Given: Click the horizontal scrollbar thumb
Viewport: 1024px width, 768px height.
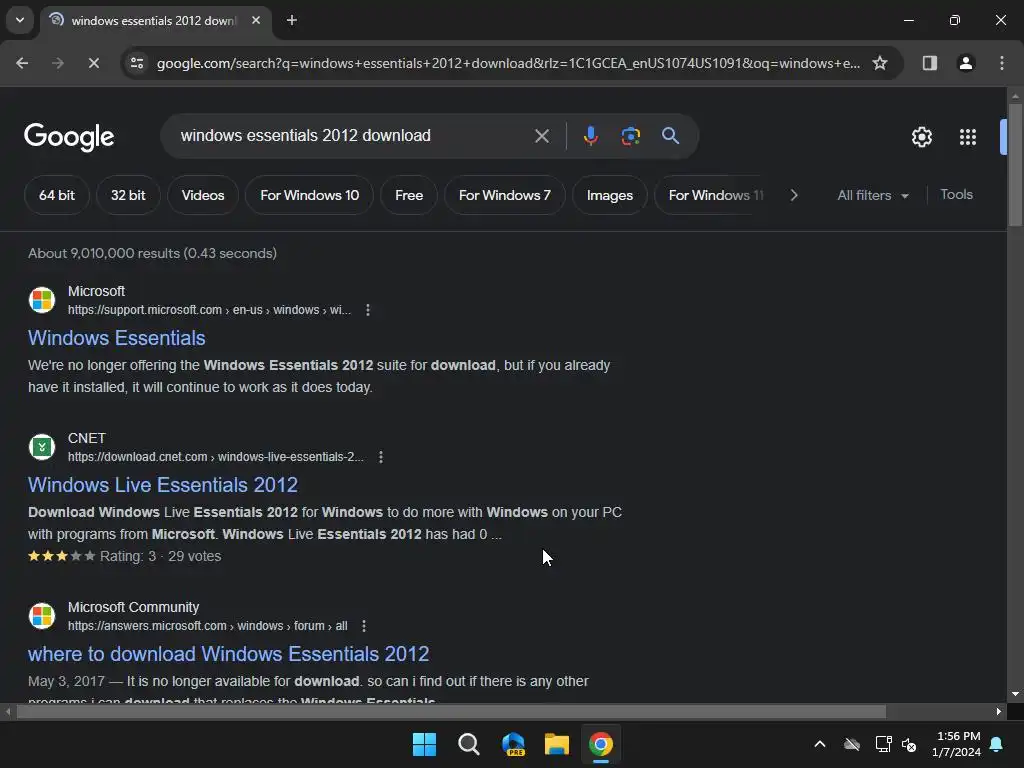Looking at the screenshot, I should click(451, 711).
